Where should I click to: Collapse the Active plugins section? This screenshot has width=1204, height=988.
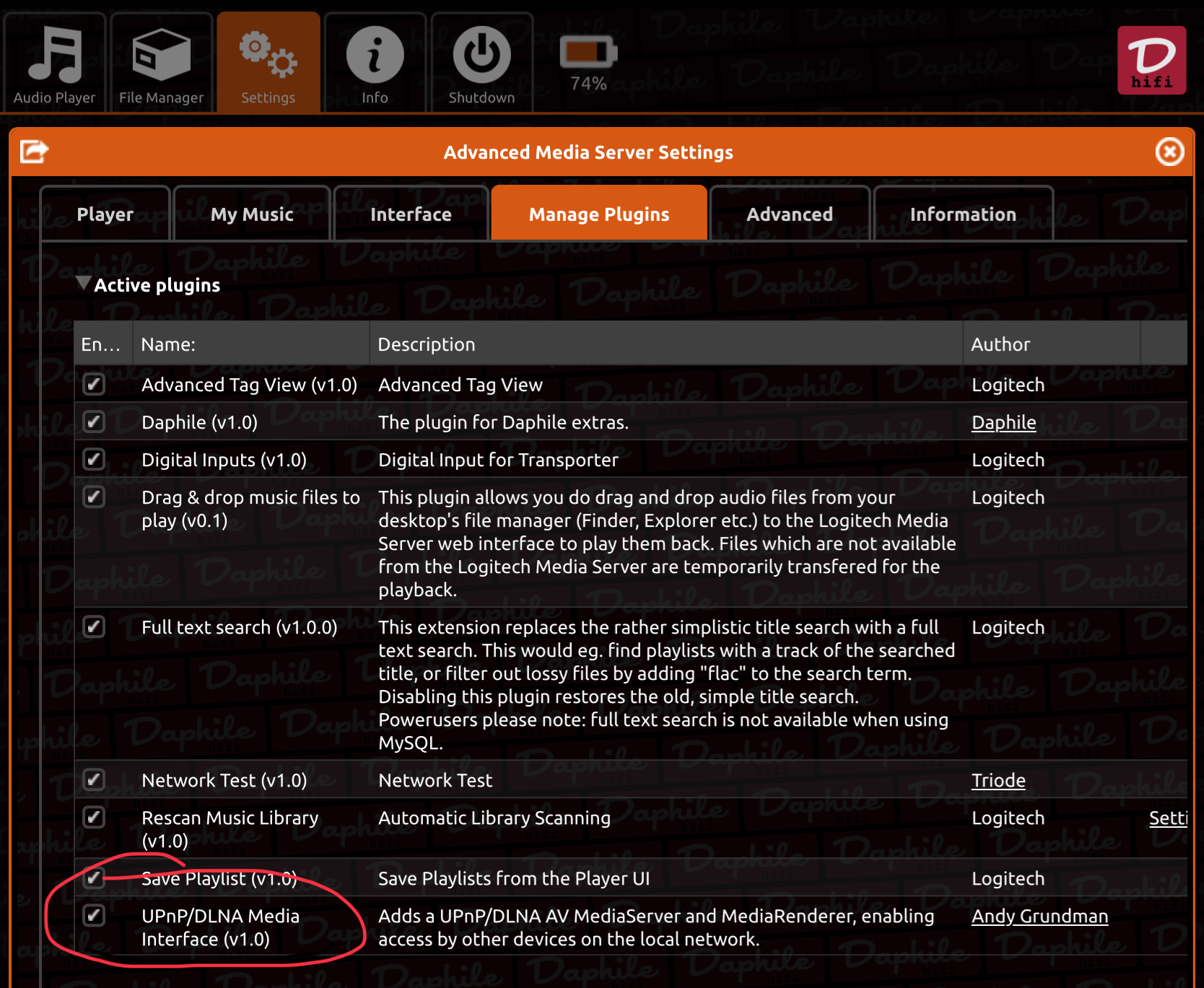pyautogui.click(x=84, y=282)
